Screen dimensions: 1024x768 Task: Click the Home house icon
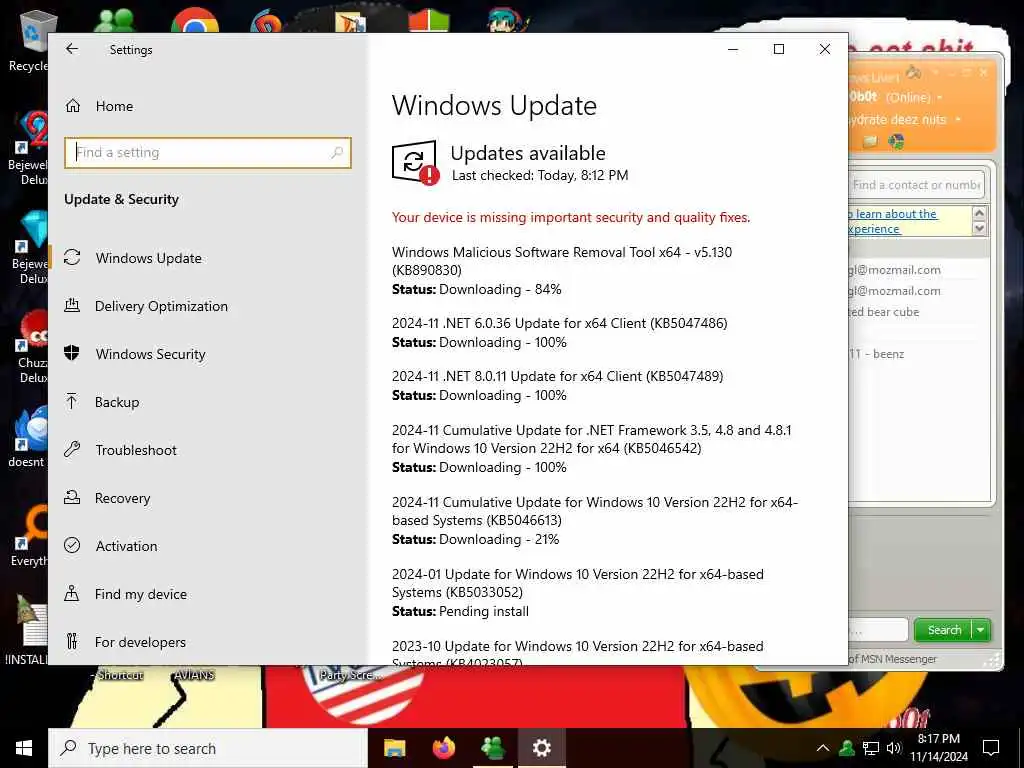click(72, 106)
